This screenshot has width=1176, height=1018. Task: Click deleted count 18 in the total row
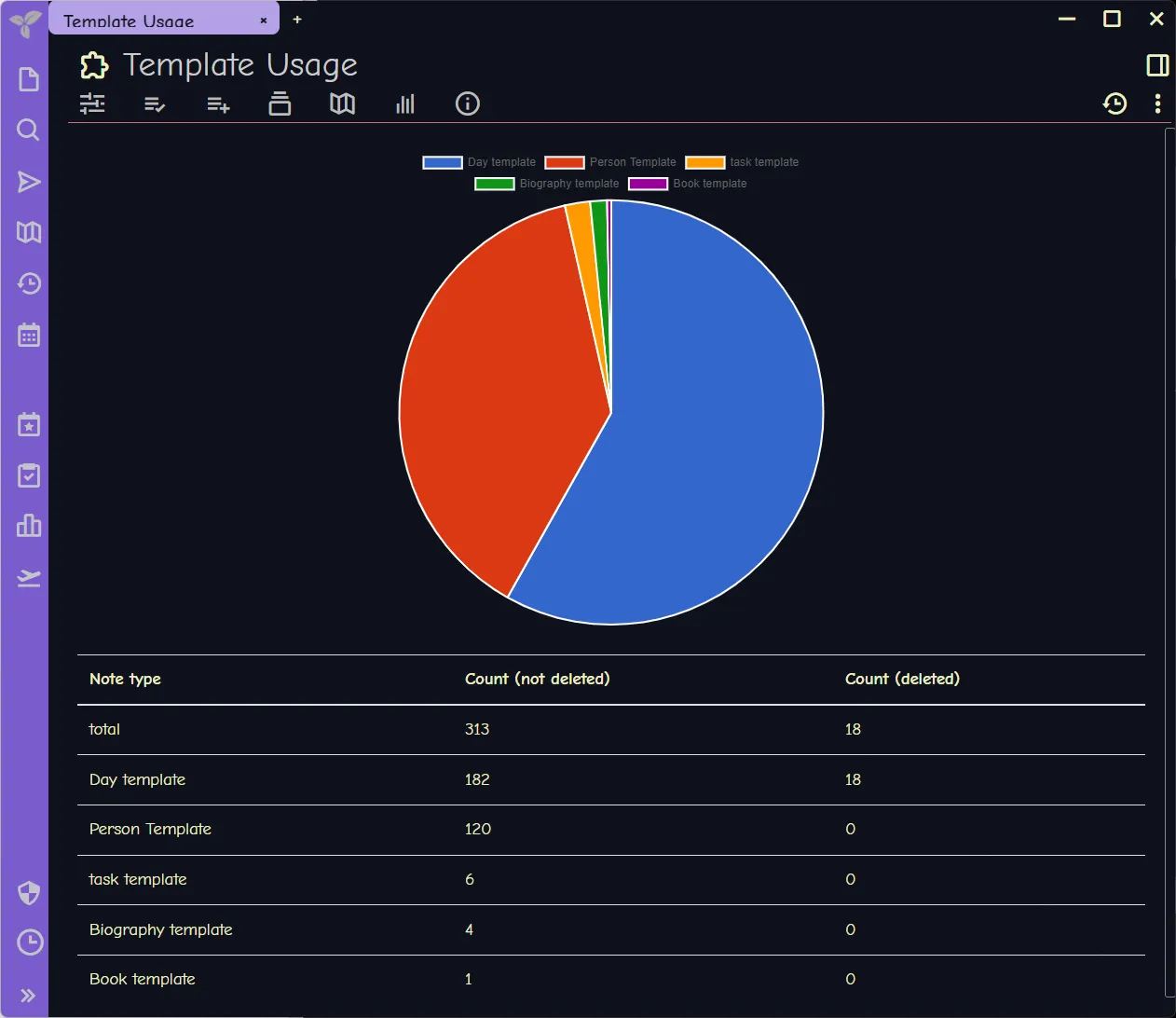click(853, 729)
